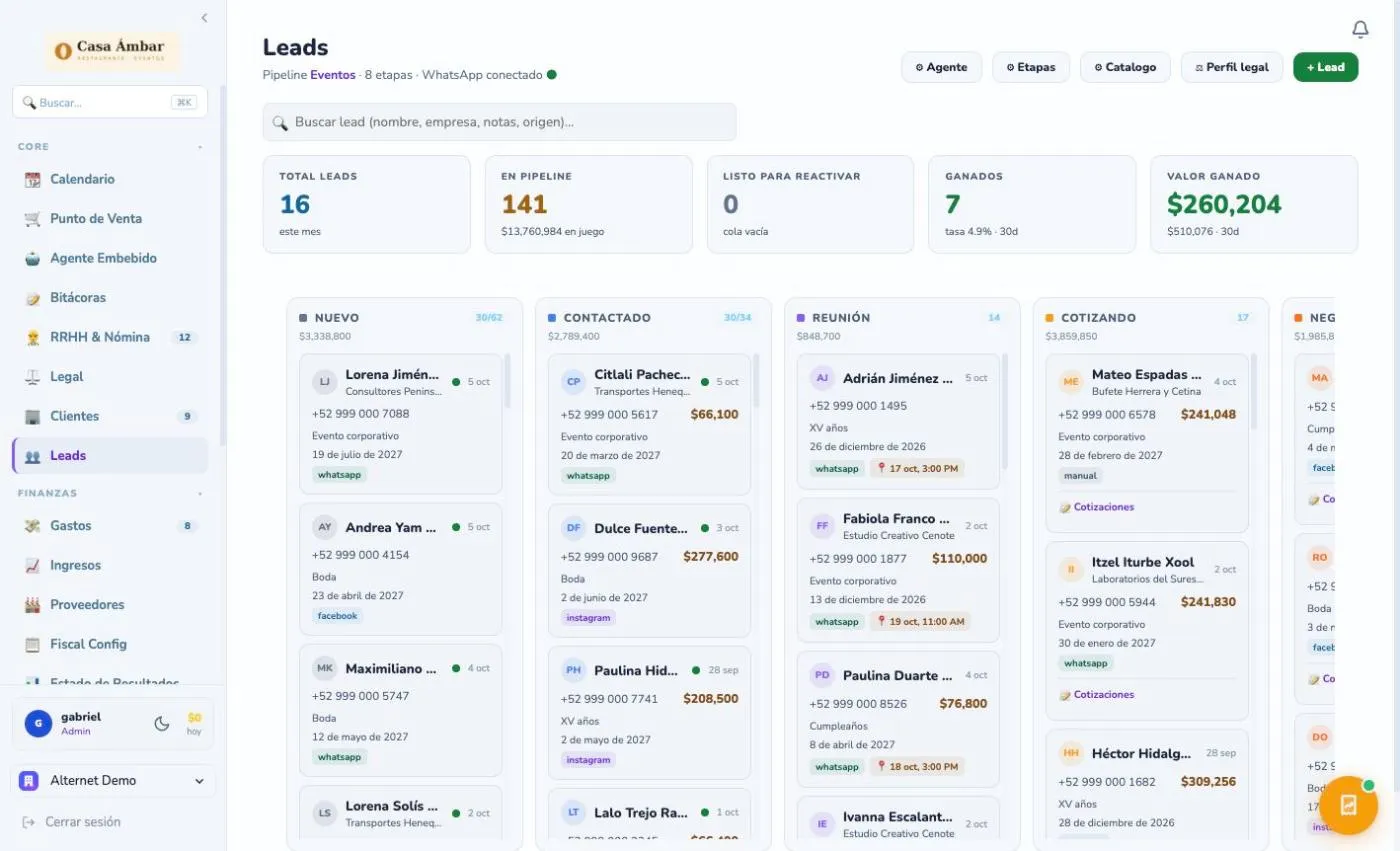Open Agente Embebido page
This screenshot has width=1400, height=851.
(x=110, y=258)
